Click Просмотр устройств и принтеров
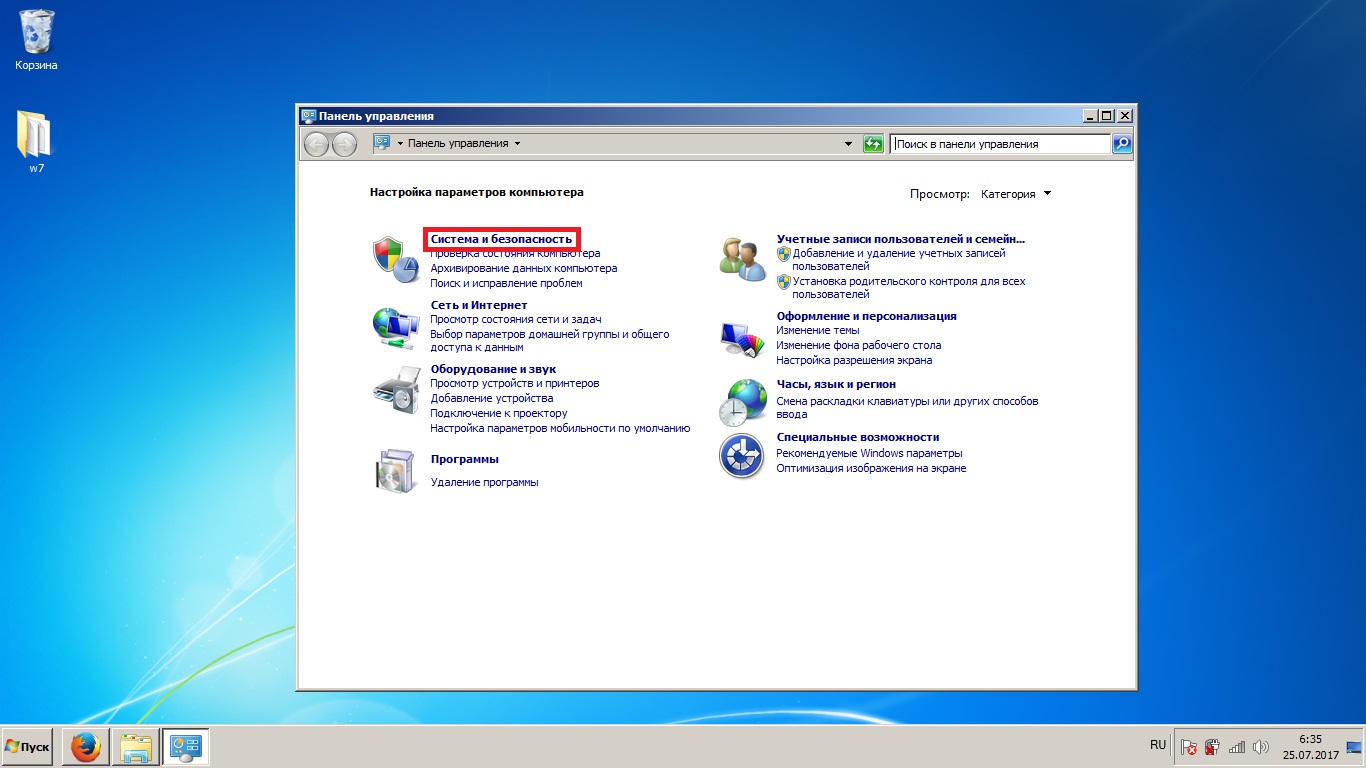1366x768 pixels. click(x=514, y=384)
